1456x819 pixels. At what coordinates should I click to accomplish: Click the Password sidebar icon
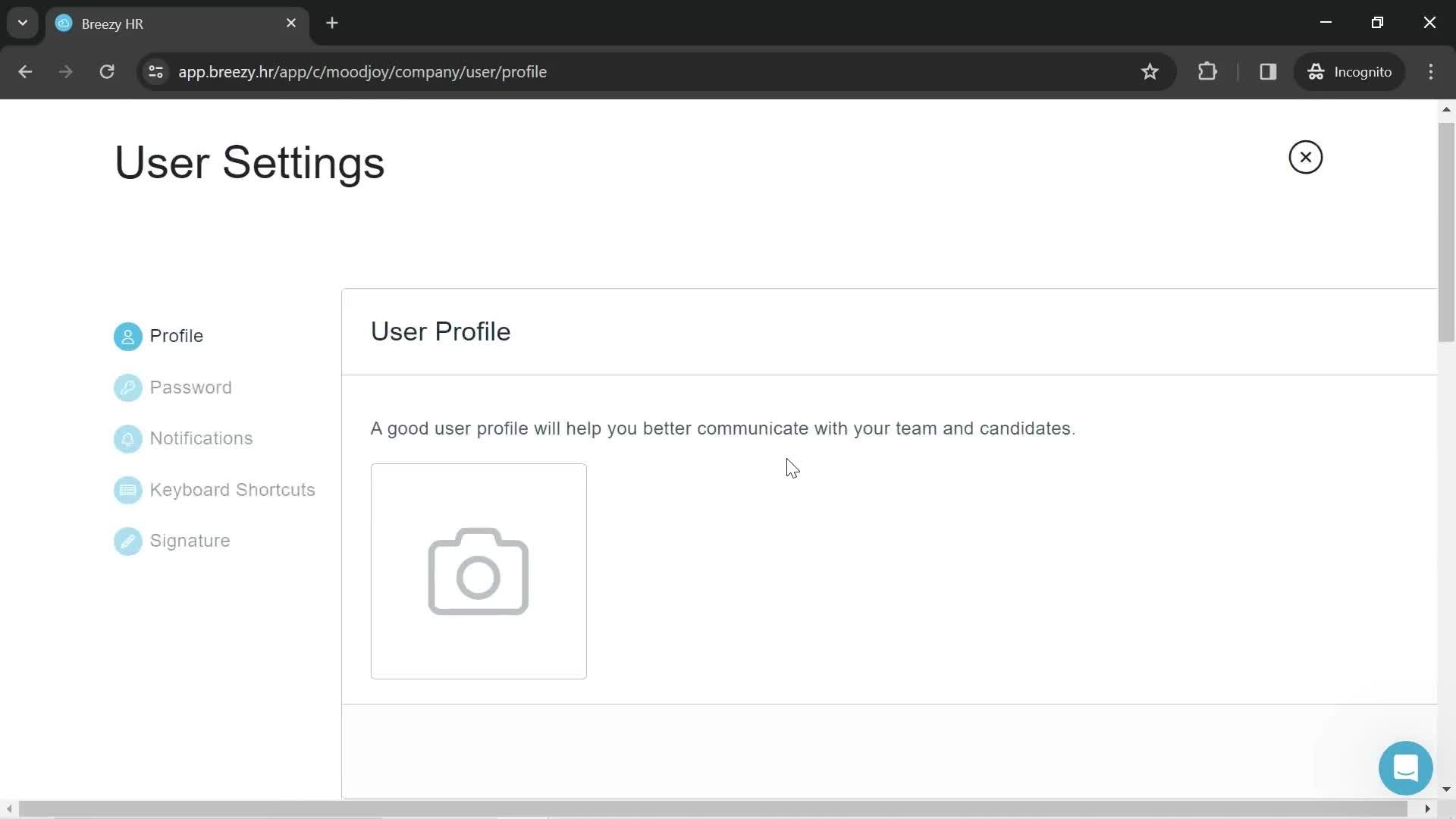coord(128,387)
